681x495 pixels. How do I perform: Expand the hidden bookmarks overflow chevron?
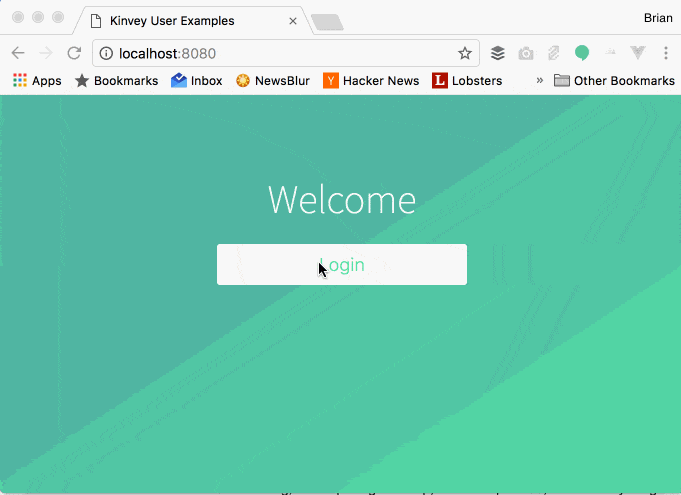(540, 80)
